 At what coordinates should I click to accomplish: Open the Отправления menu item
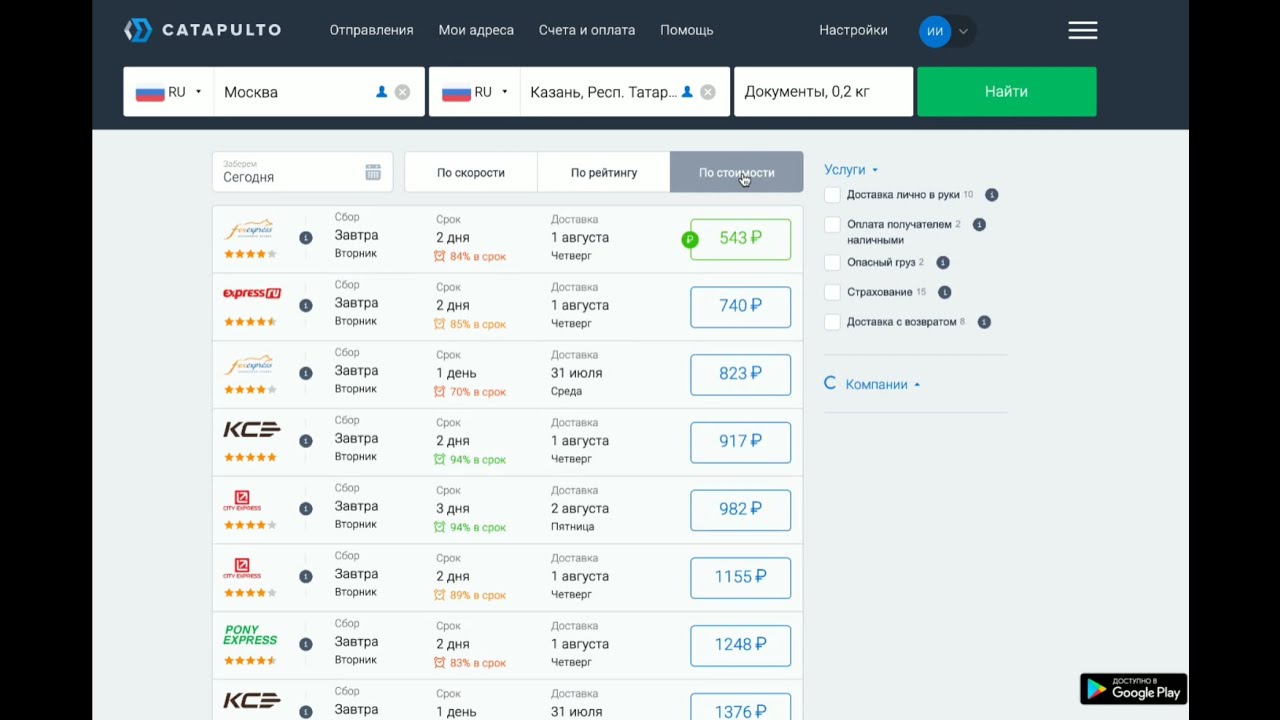371,30
